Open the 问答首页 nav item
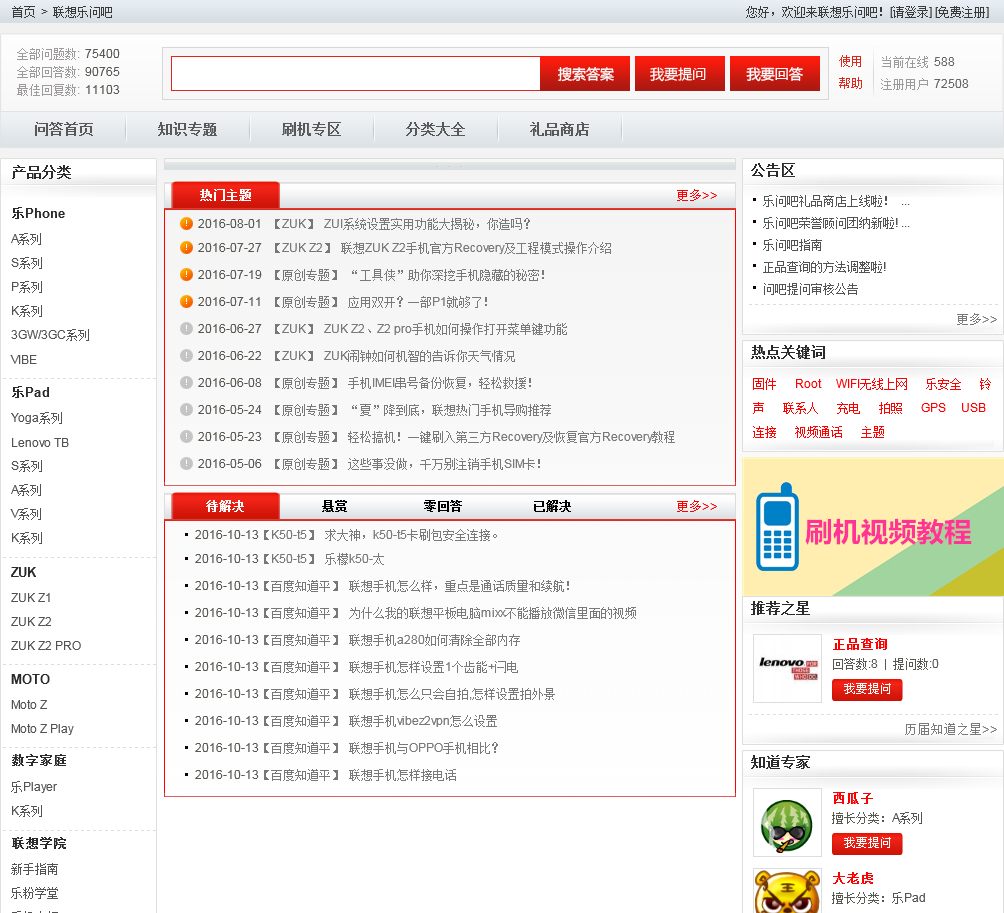Viewport: 1004px width, 913px height. (x=63, y=129)
